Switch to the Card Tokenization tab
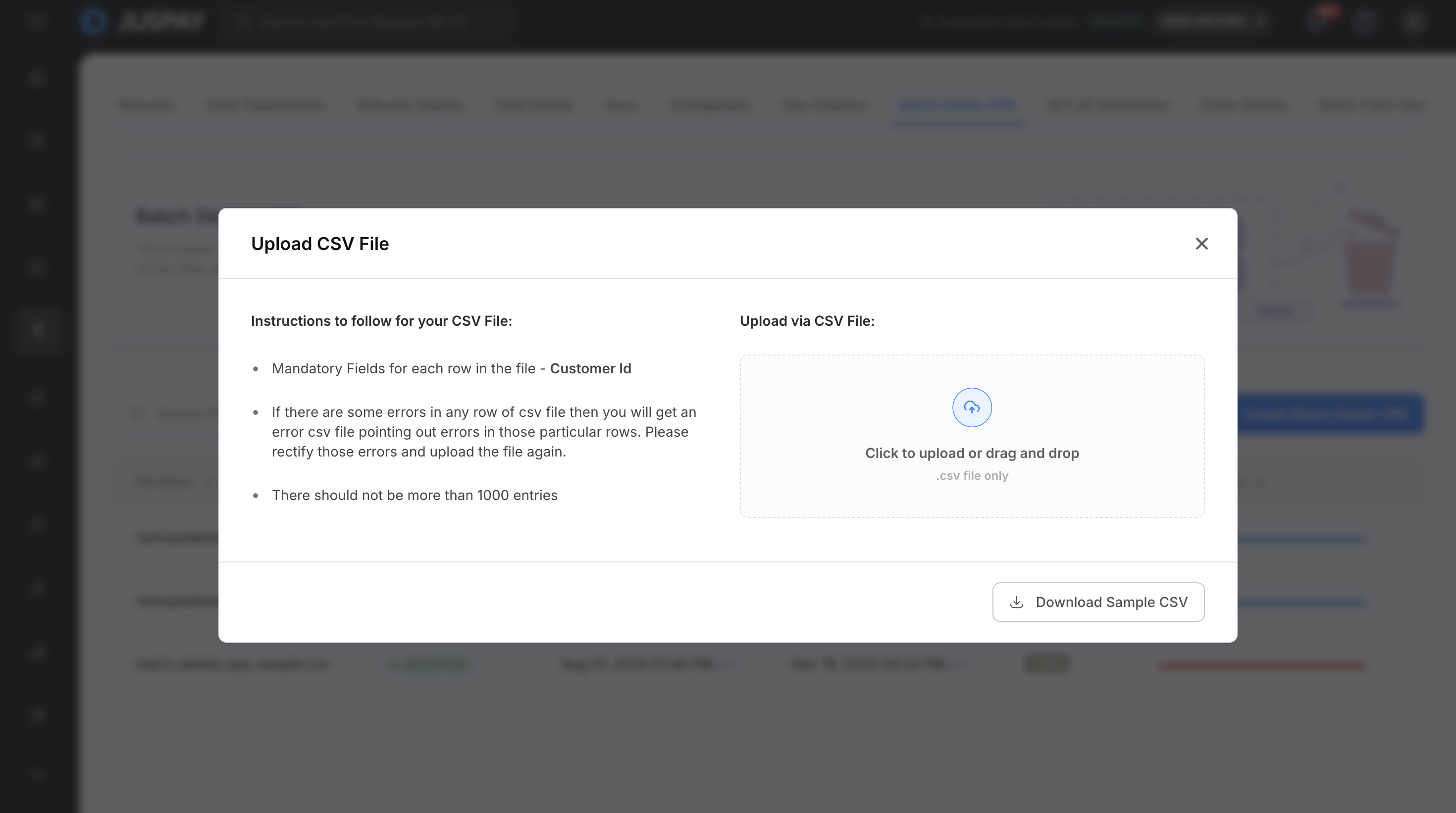This screenshot has width=1456, height=813. click(x=265, y=105)
